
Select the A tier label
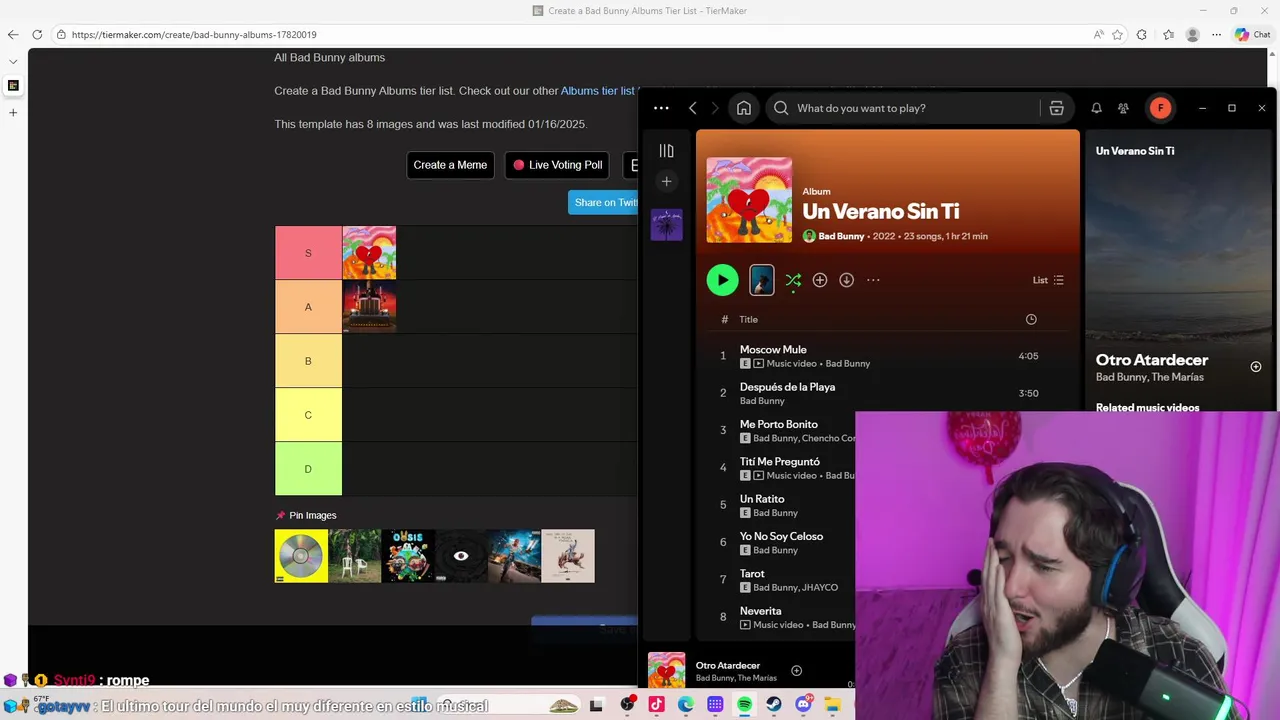coord(308,307)
